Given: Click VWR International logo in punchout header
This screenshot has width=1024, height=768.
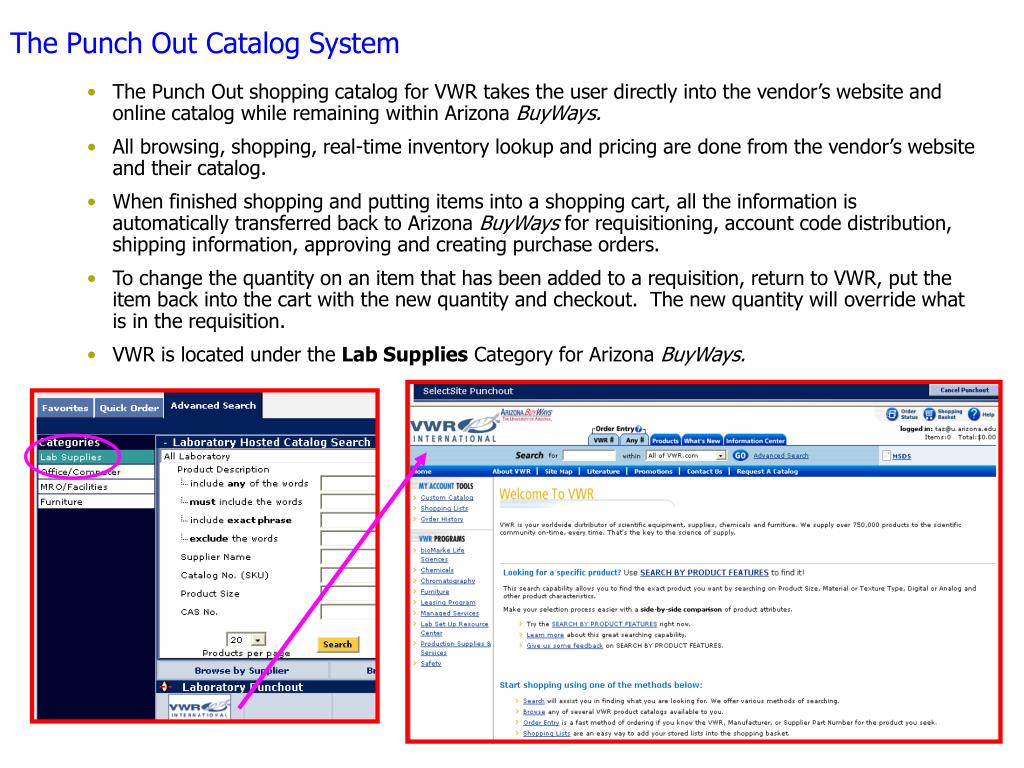Looking at the screenshot, I should click(x=455, y=428).
